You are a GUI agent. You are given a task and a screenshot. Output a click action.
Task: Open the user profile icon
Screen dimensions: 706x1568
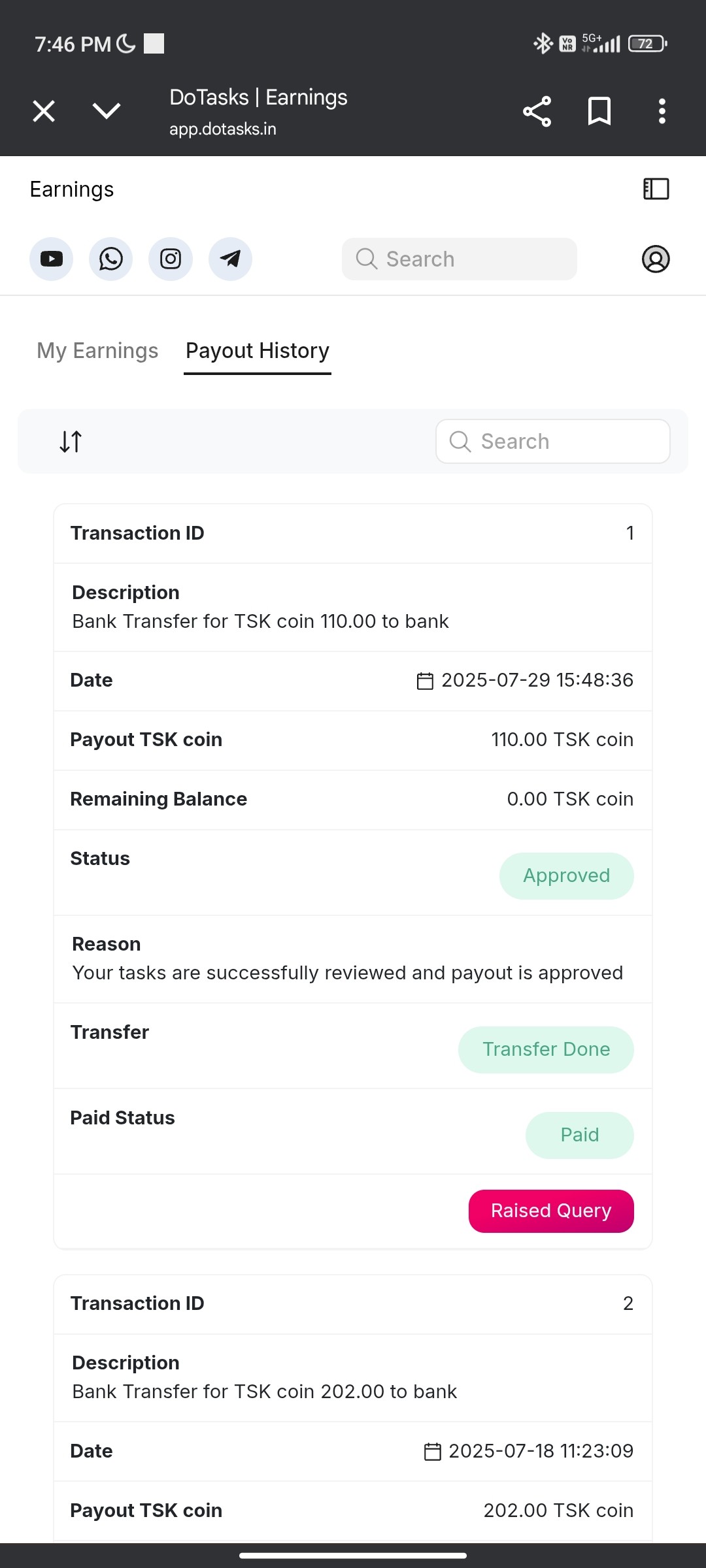(x=656, y=259)
